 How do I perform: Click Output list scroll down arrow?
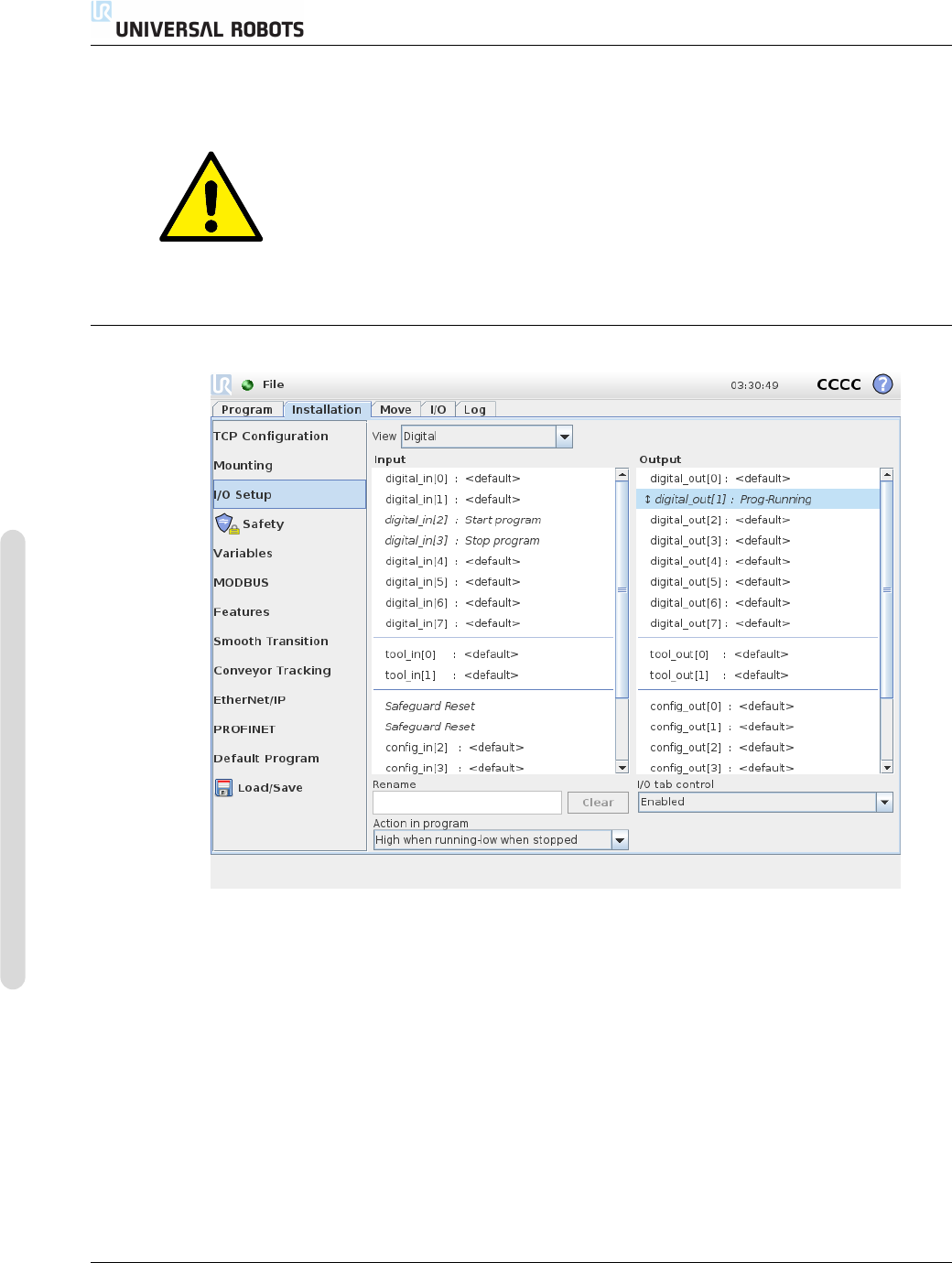click(886, 767)
